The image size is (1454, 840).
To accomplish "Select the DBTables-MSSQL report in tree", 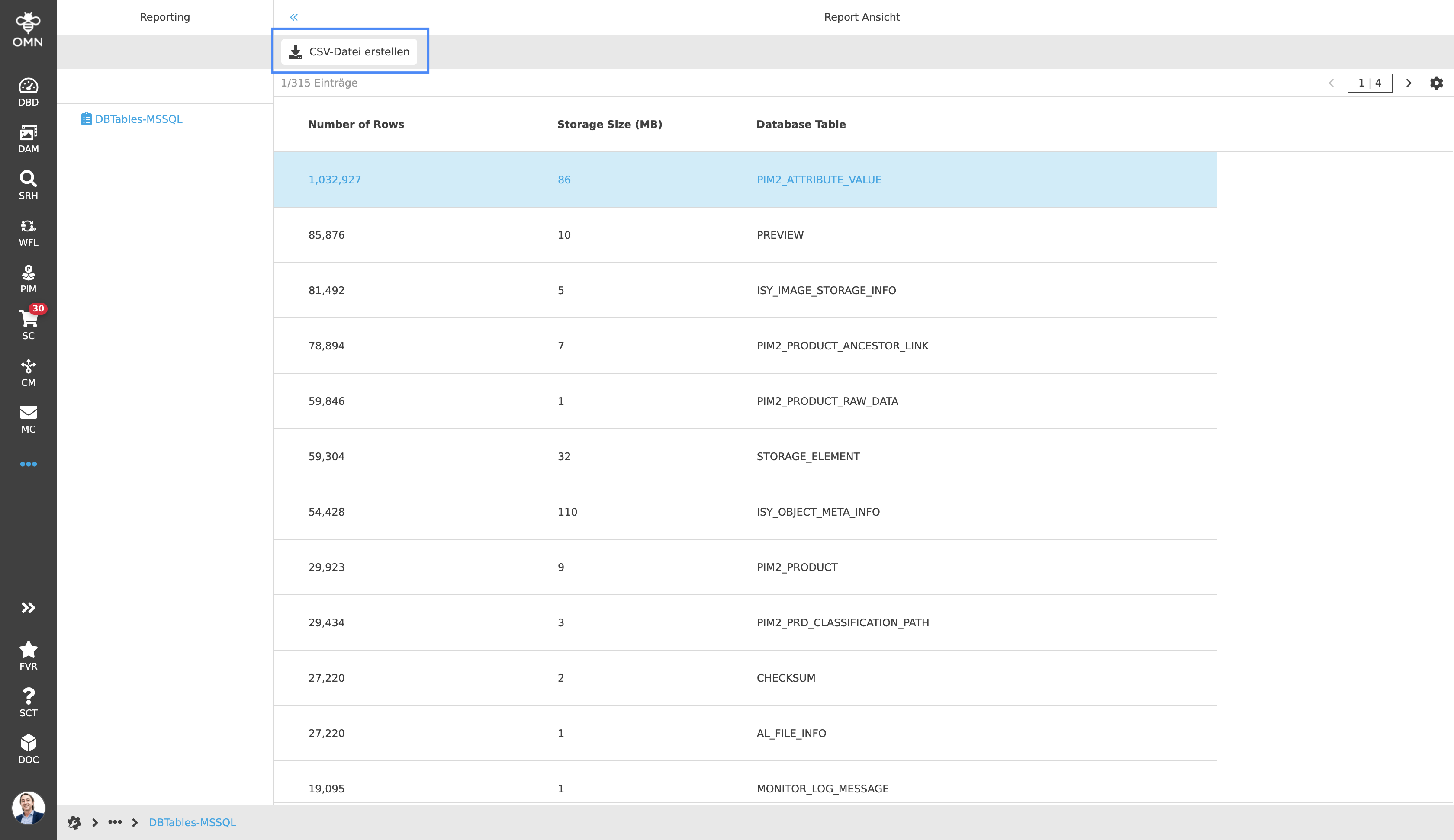I will pyautogui.click(x=138, y=119).
